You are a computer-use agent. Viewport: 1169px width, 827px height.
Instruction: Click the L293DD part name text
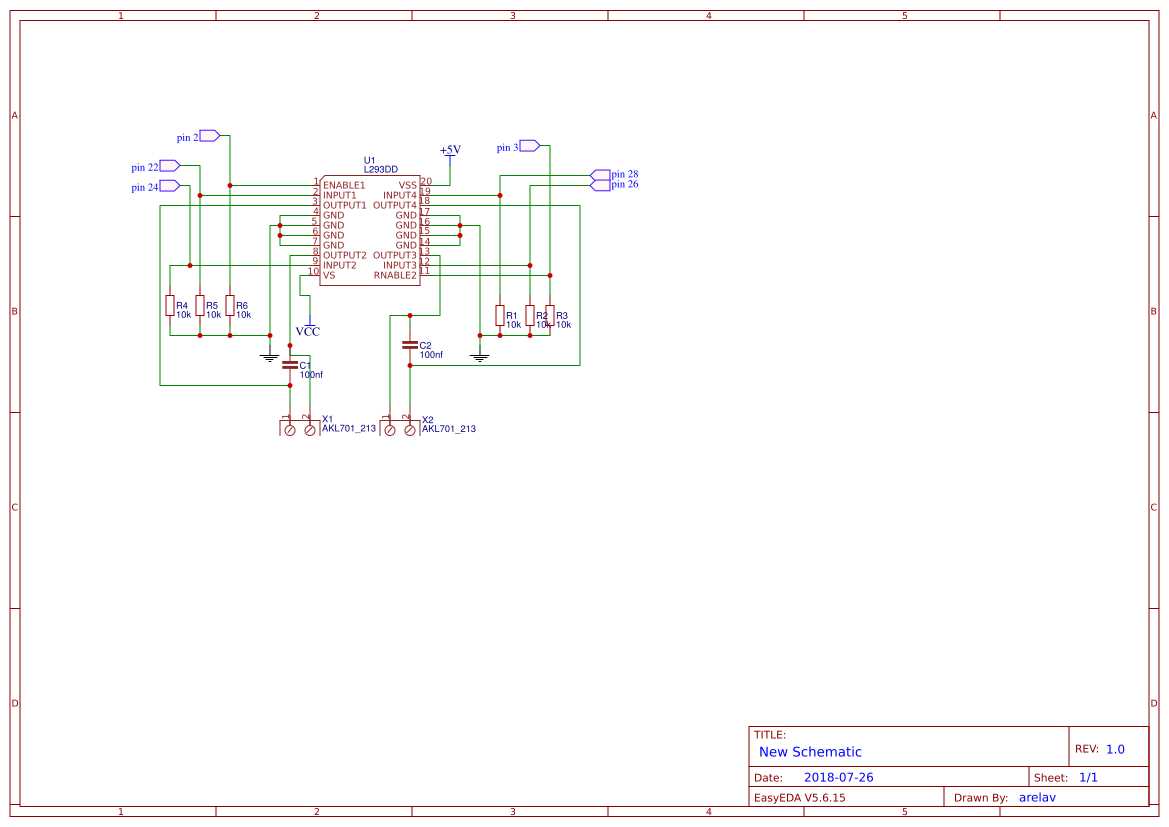click(x=381, y=169)
